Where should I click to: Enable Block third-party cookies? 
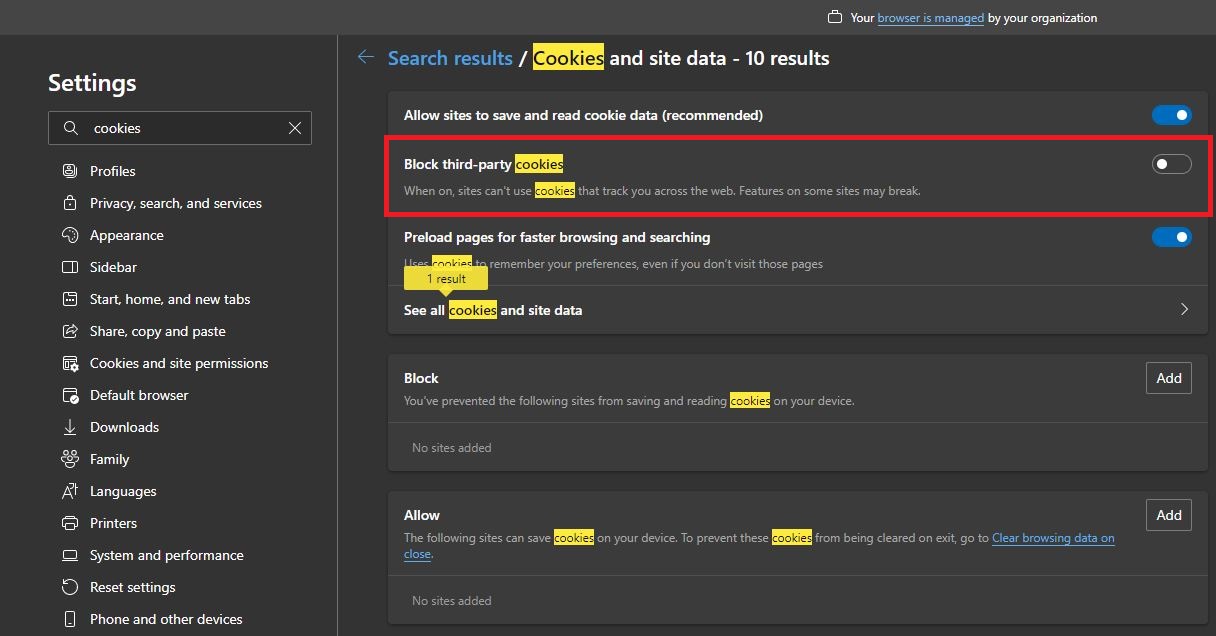coord(1170,163)
